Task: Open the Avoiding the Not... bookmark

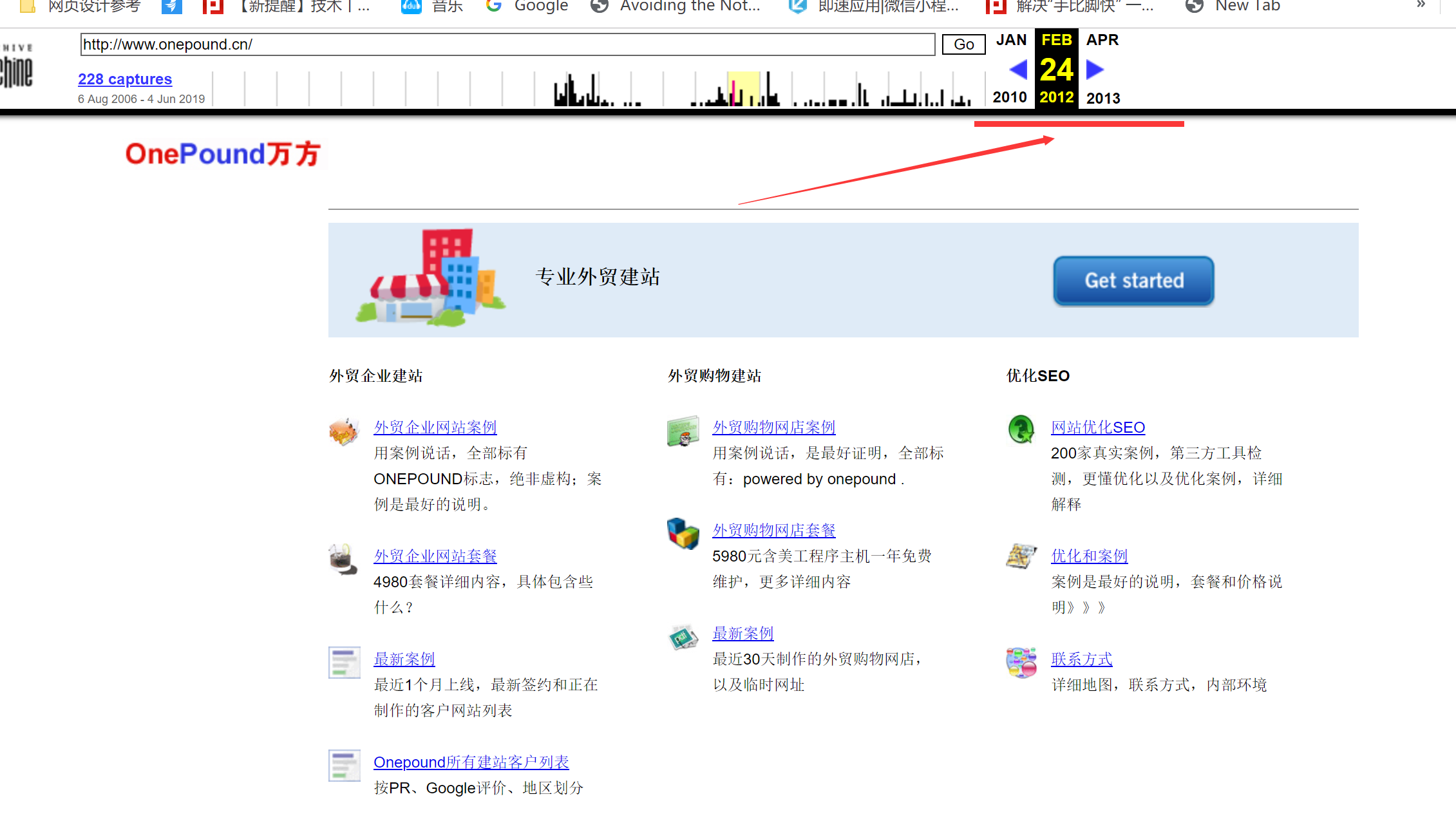Action: pyautogui.click(x=676, y=6)
